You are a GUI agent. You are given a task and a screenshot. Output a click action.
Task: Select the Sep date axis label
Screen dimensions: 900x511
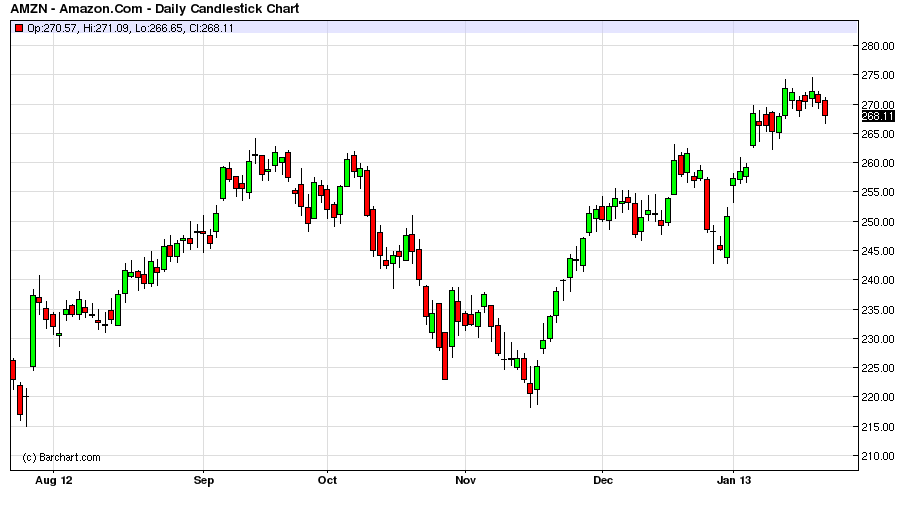pyautogui.click(x=203, y=480)
